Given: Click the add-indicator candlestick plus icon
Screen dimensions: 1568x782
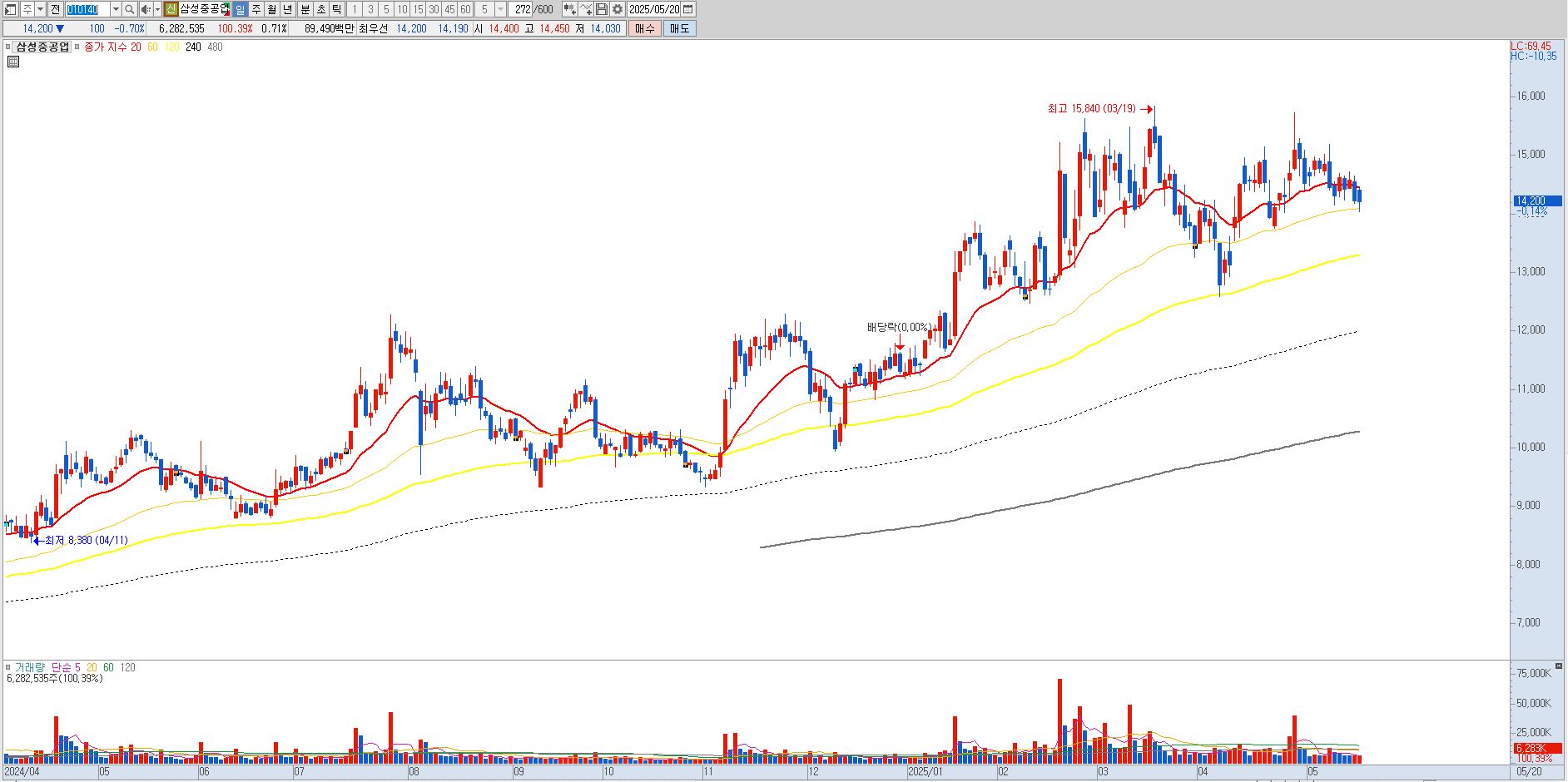Looking at the screenshot, I should tap(569, 9).
